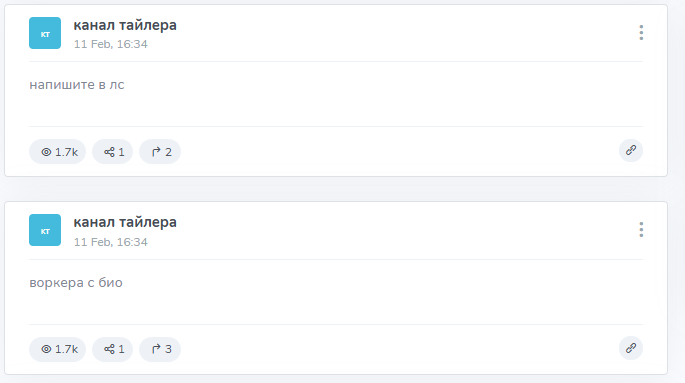Click the first post card's empty body area
Image resolution: width=685 pixels, height=383 pixels.
coord(336,107)
